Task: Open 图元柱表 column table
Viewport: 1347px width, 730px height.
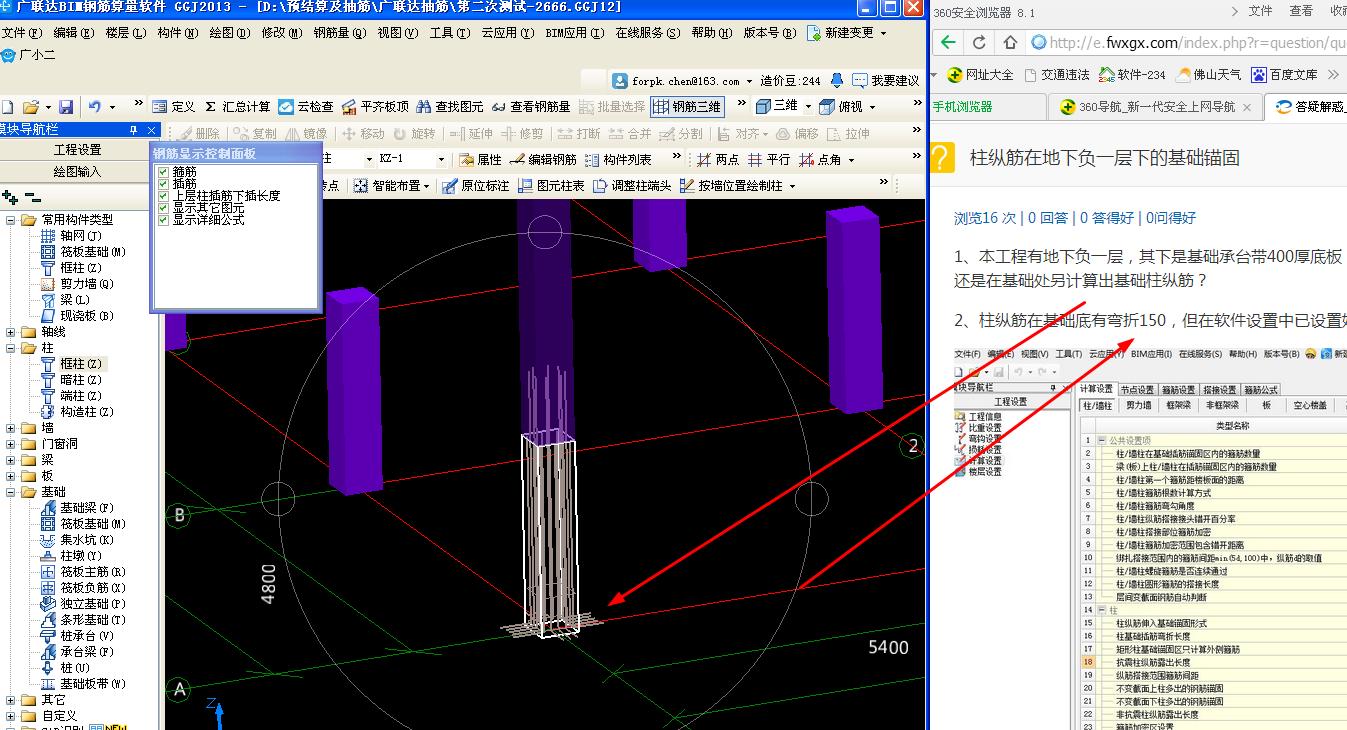Action: (x=551, y=186)
